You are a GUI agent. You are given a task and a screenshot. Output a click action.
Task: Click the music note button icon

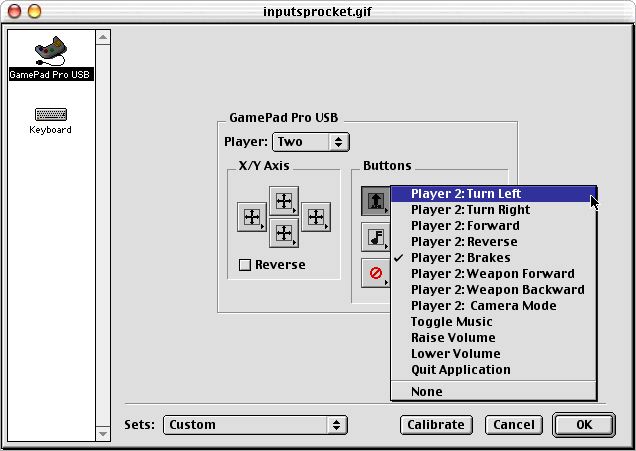point(376,237)
